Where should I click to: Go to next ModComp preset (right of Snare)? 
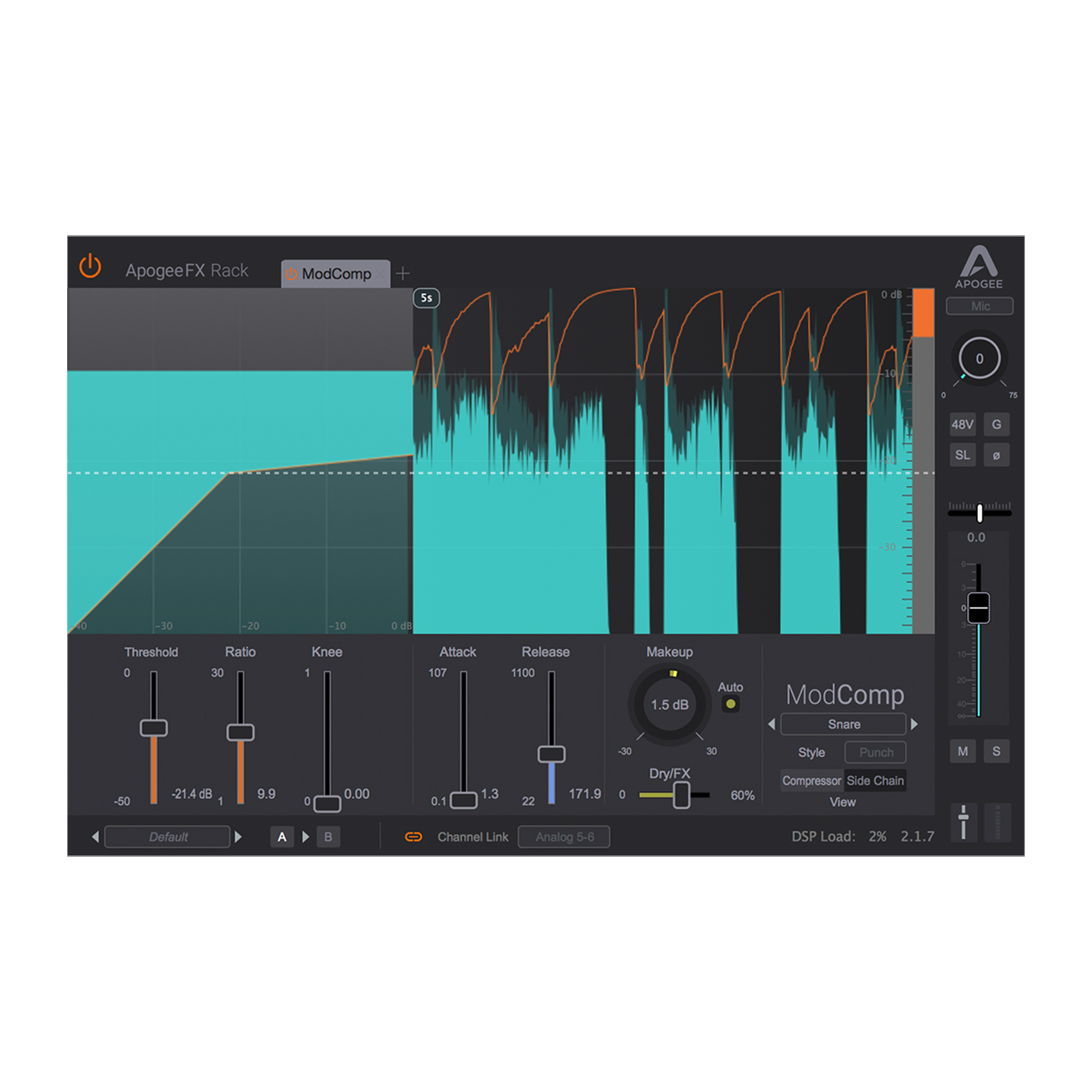(x=915, y=724)
